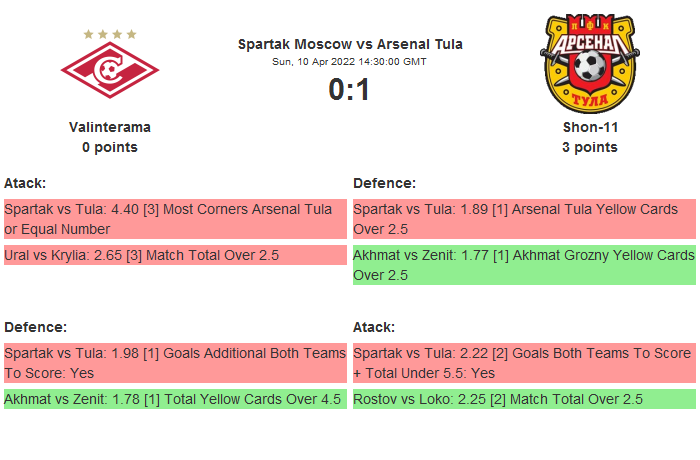Click the Arsenal Tula crest logo
This screenshot has height=460, width=700.
point(589,62)
